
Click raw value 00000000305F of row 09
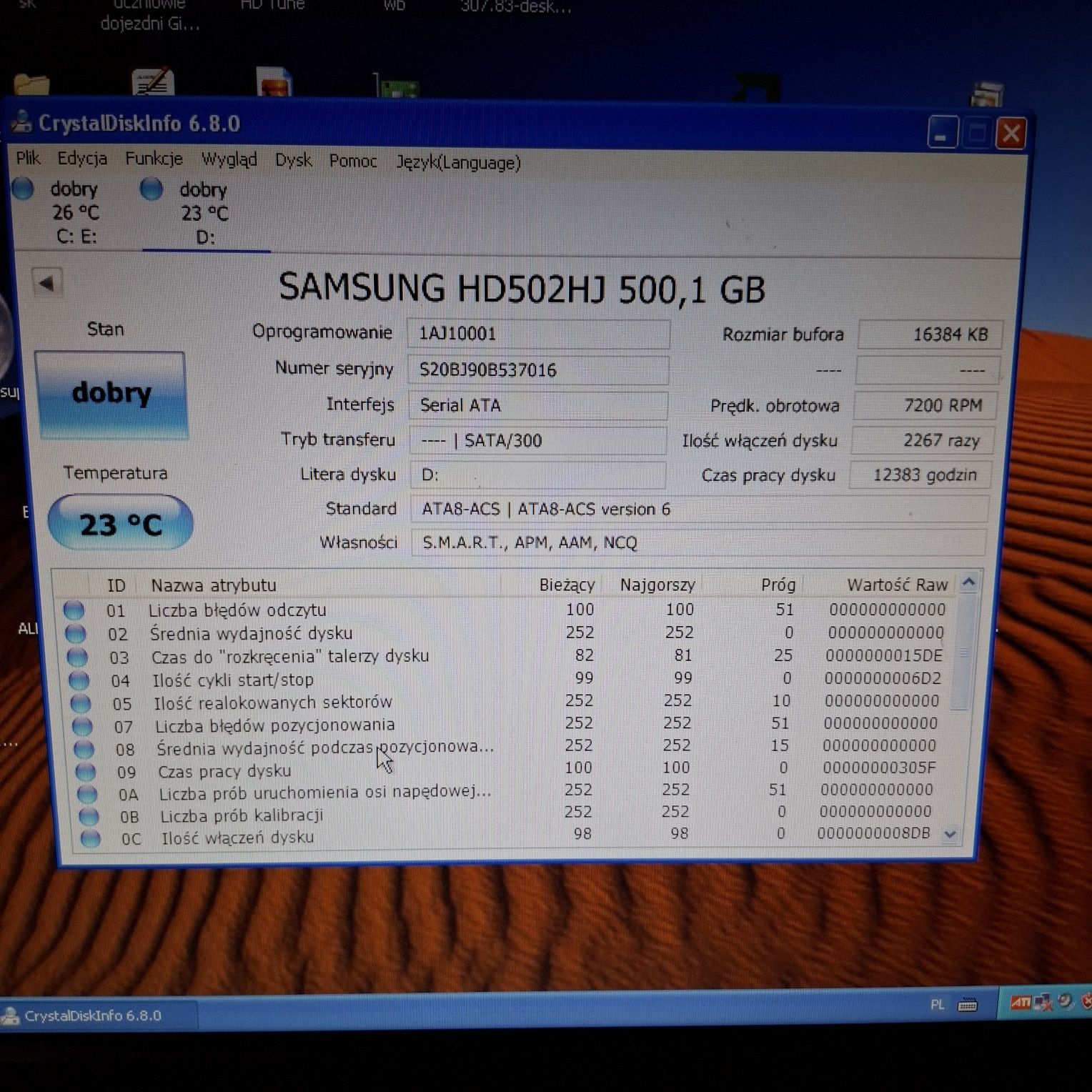[879, 768]
